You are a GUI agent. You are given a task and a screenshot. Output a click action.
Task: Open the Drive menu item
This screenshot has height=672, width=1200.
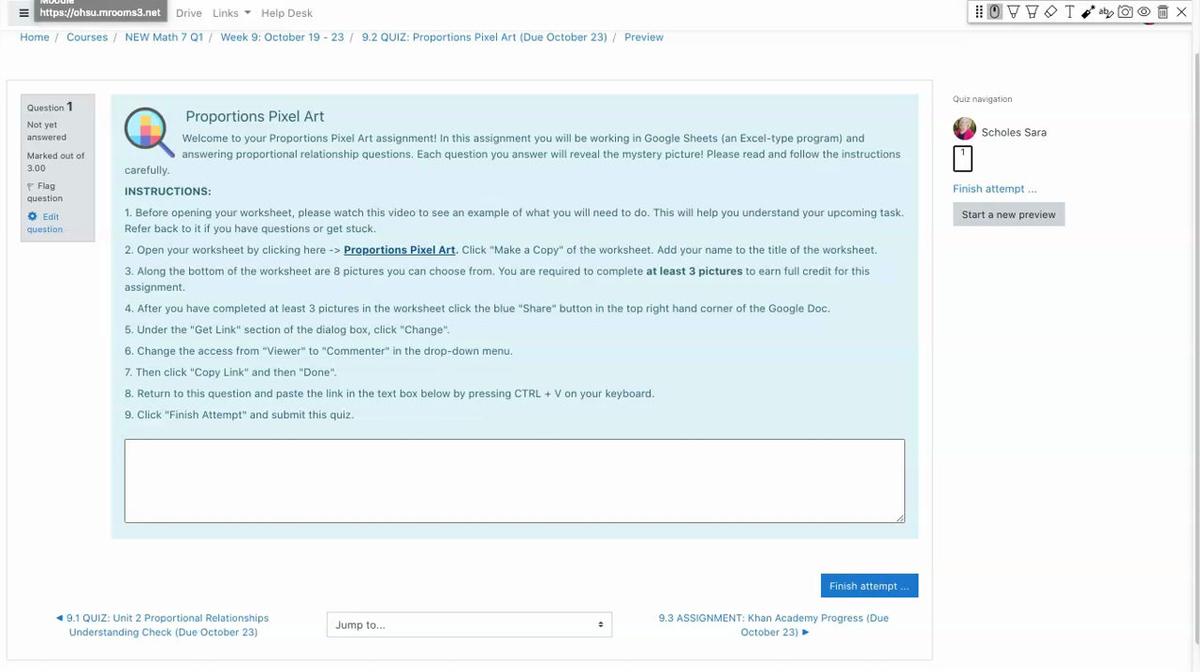[x=188, y=13]
